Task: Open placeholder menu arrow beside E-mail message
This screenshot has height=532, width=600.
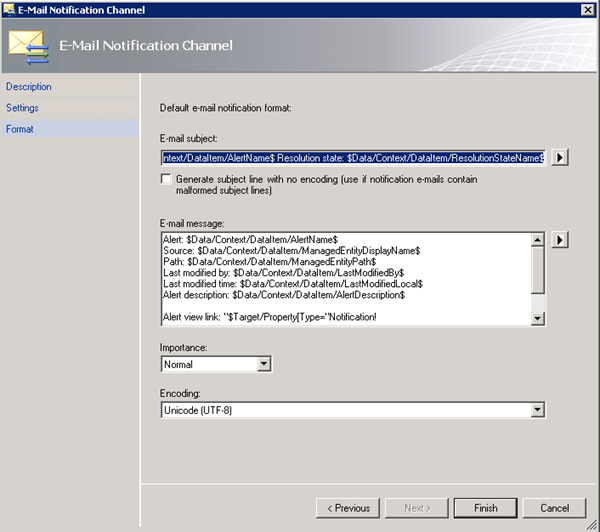Action: (560, 240)
